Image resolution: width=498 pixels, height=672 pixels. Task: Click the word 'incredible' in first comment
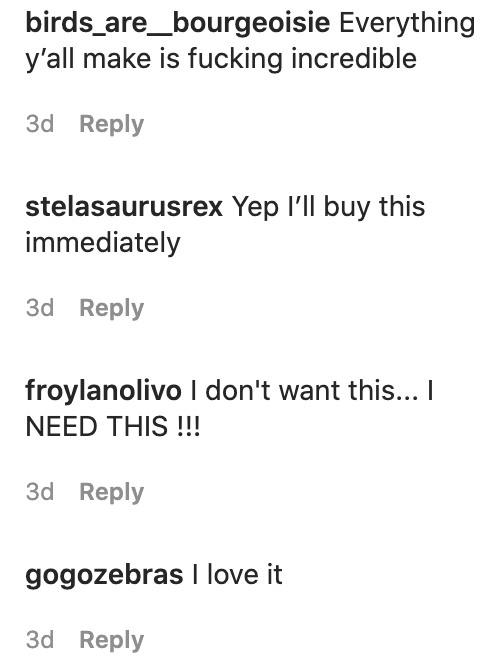coord(354,59)
